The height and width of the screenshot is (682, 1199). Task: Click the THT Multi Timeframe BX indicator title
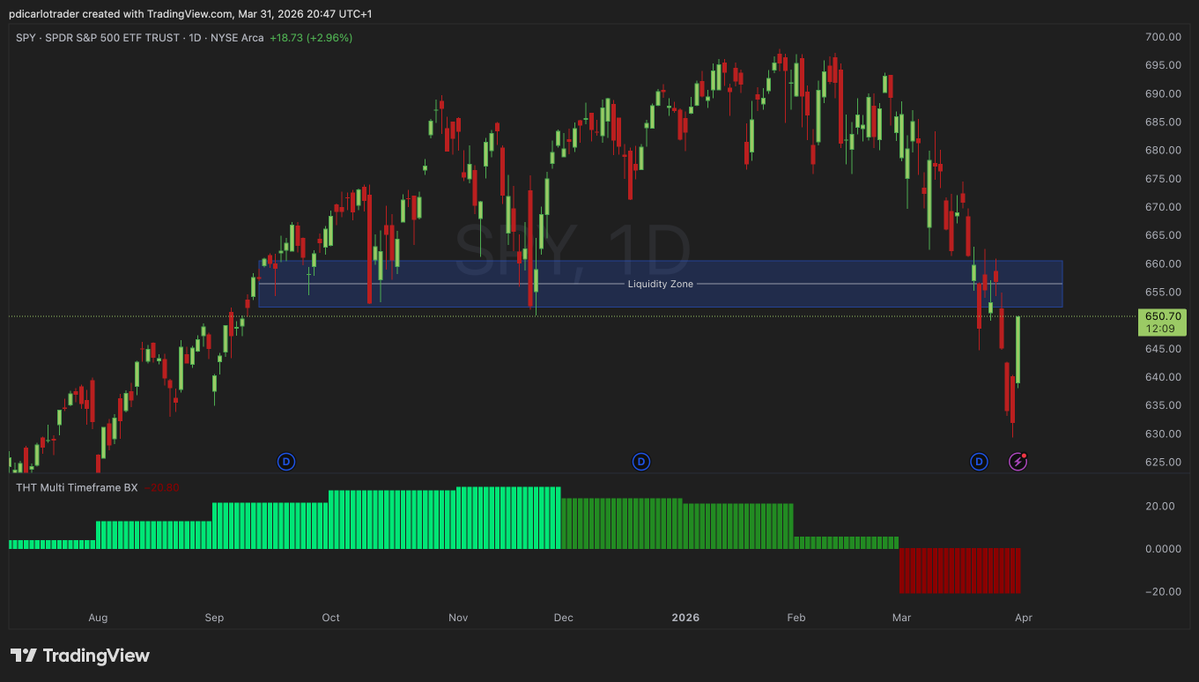pyautogui.click(x=76, y=487)
